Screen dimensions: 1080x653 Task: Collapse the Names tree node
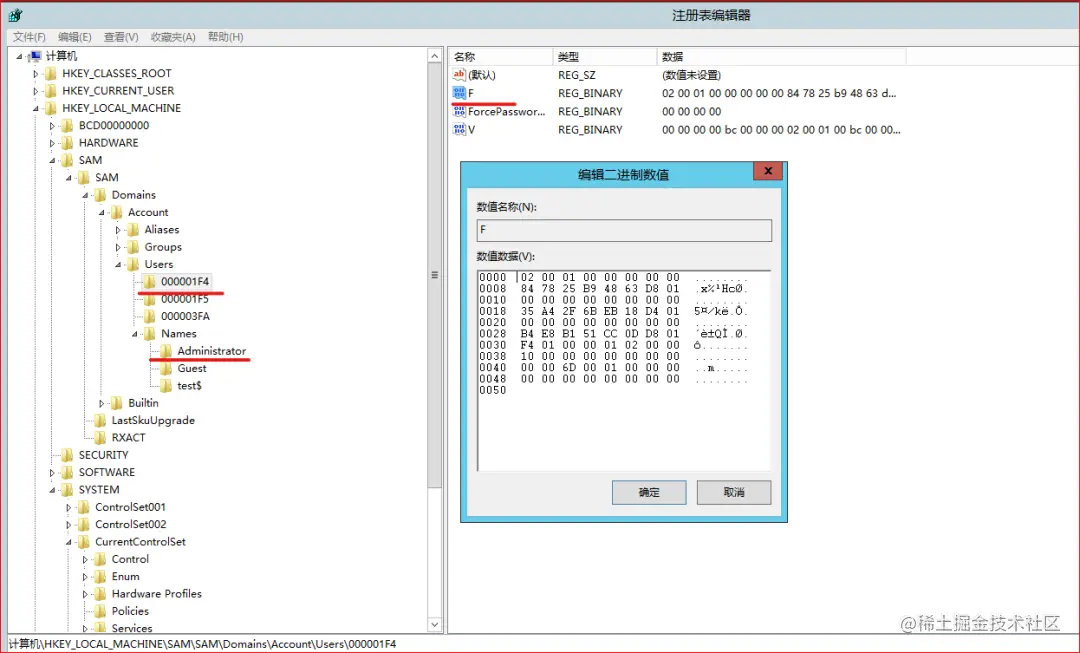click(x=135, y=334)
